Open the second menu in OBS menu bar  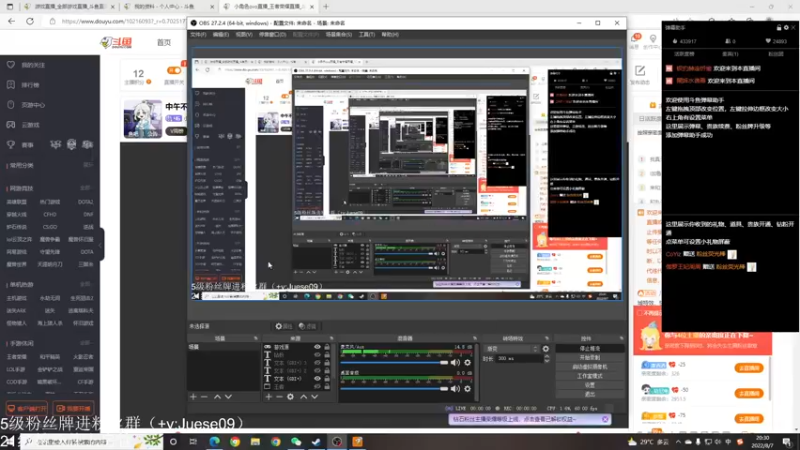[220, 35]
